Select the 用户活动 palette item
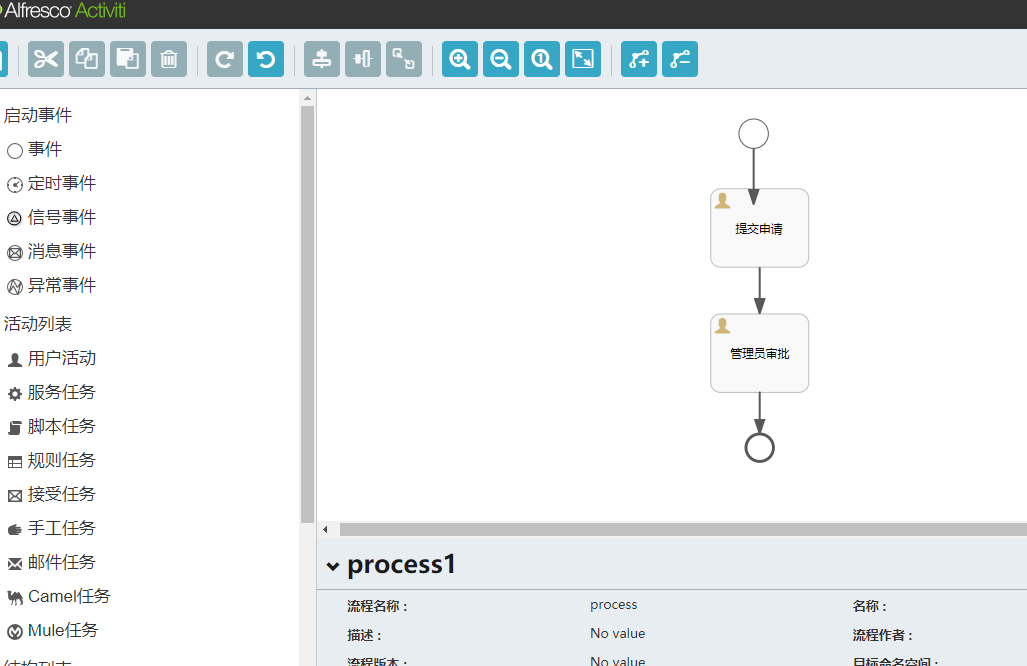Image resolution: width=1027 pixels, height=666 pixels. 52,358
